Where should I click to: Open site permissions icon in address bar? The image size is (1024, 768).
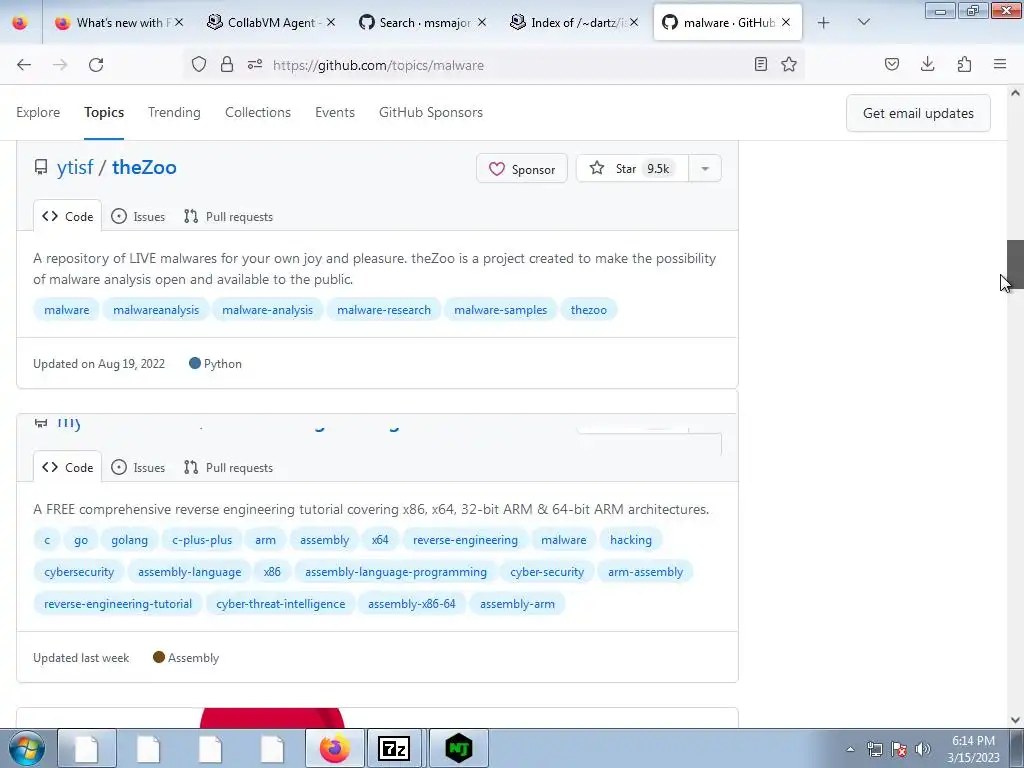point(255,65)
